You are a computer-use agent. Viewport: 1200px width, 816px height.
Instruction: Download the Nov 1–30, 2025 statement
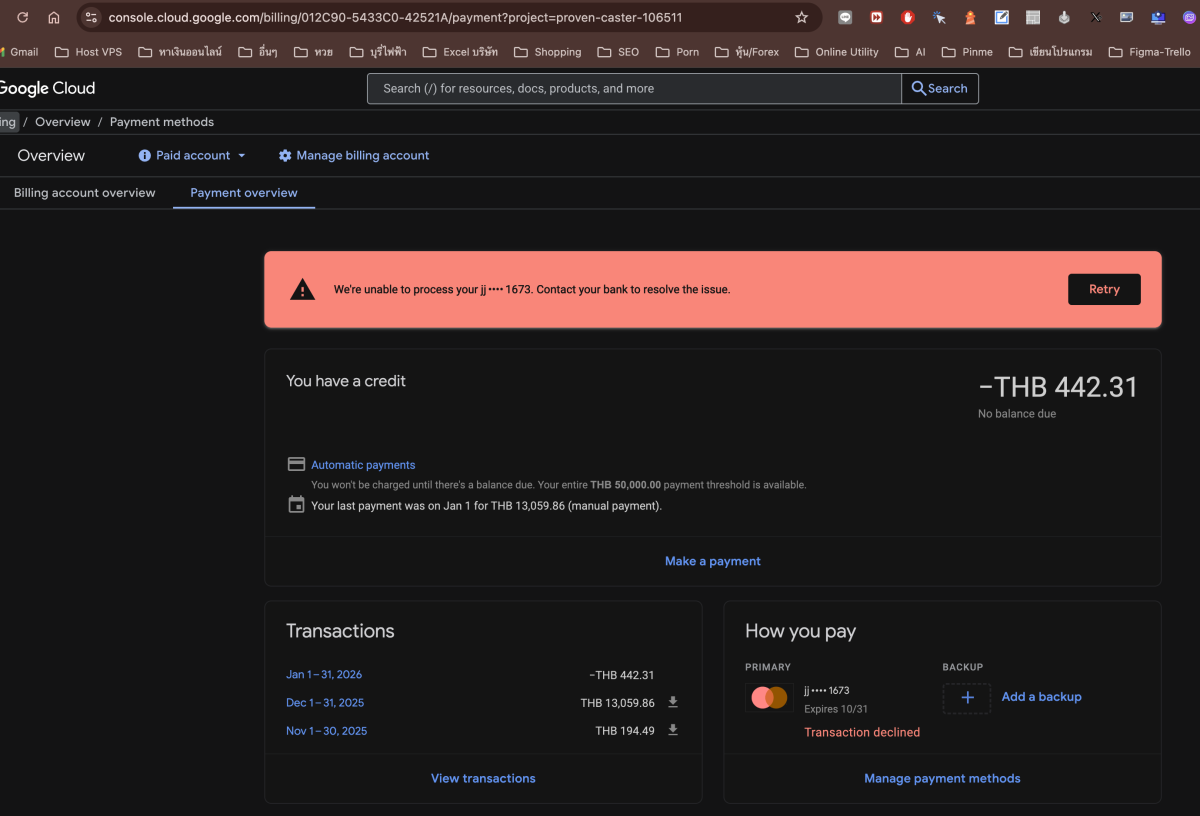click(673, 730)
